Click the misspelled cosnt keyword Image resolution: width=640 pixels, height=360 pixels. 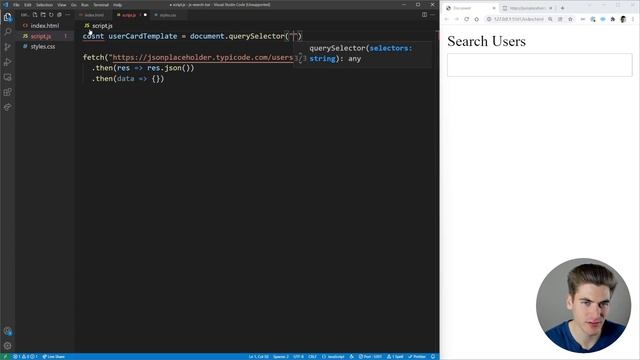(93, 36)
